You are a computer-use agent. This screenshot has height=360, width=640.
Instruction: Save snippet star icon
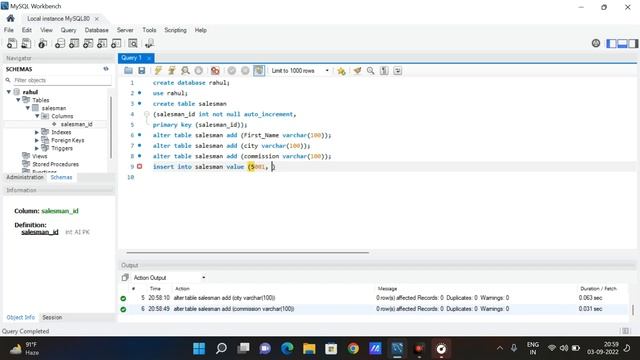(x=341, y=71)
